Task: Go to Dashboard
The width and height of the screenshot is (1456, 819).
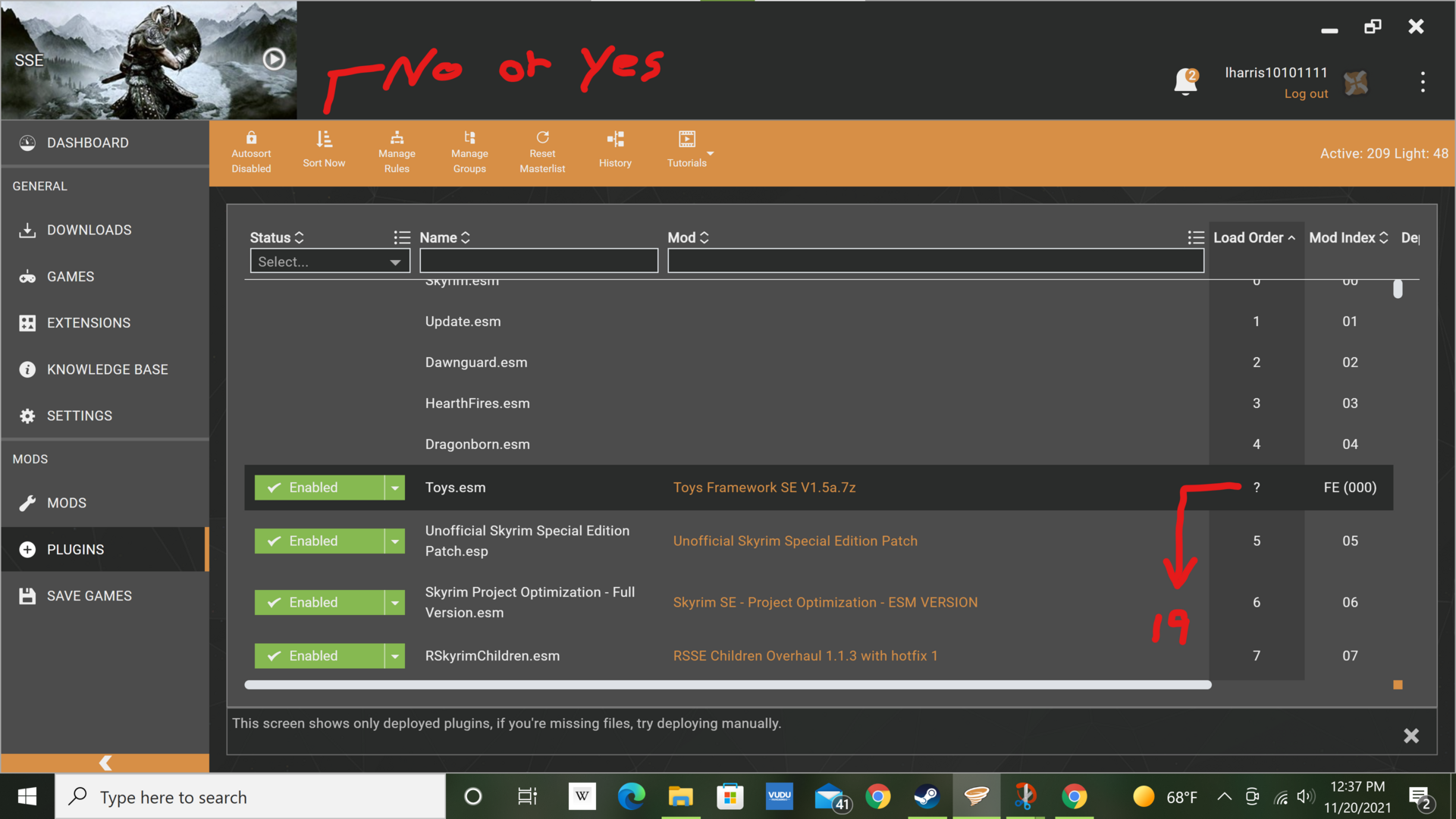Action: (105, 143)
